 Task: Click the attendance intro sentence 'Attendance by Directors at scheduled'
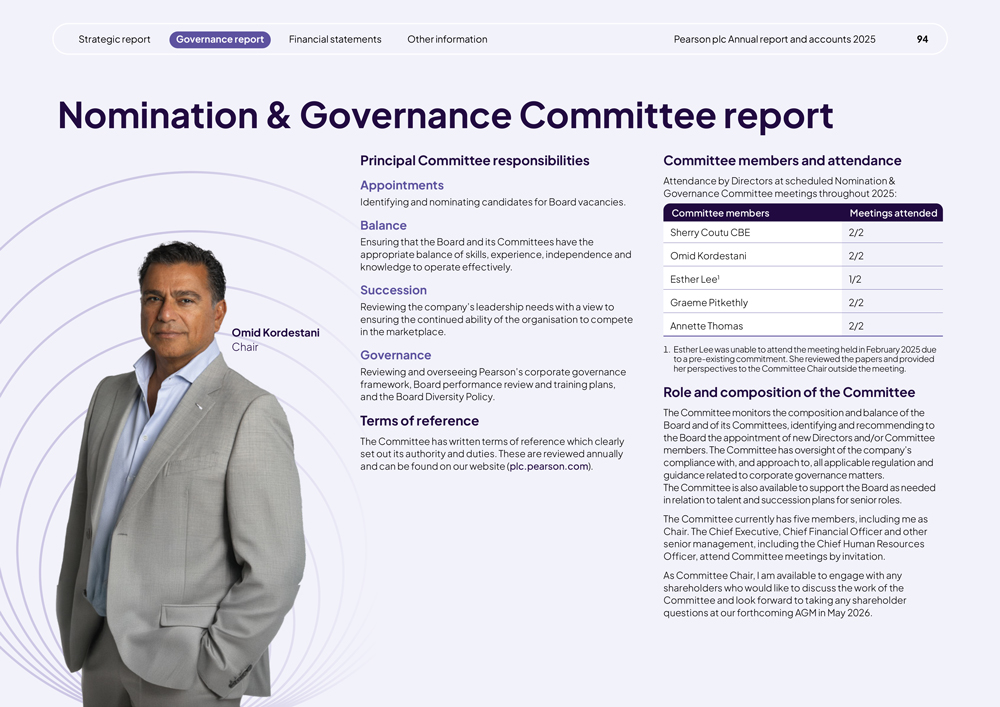point(779,187)
